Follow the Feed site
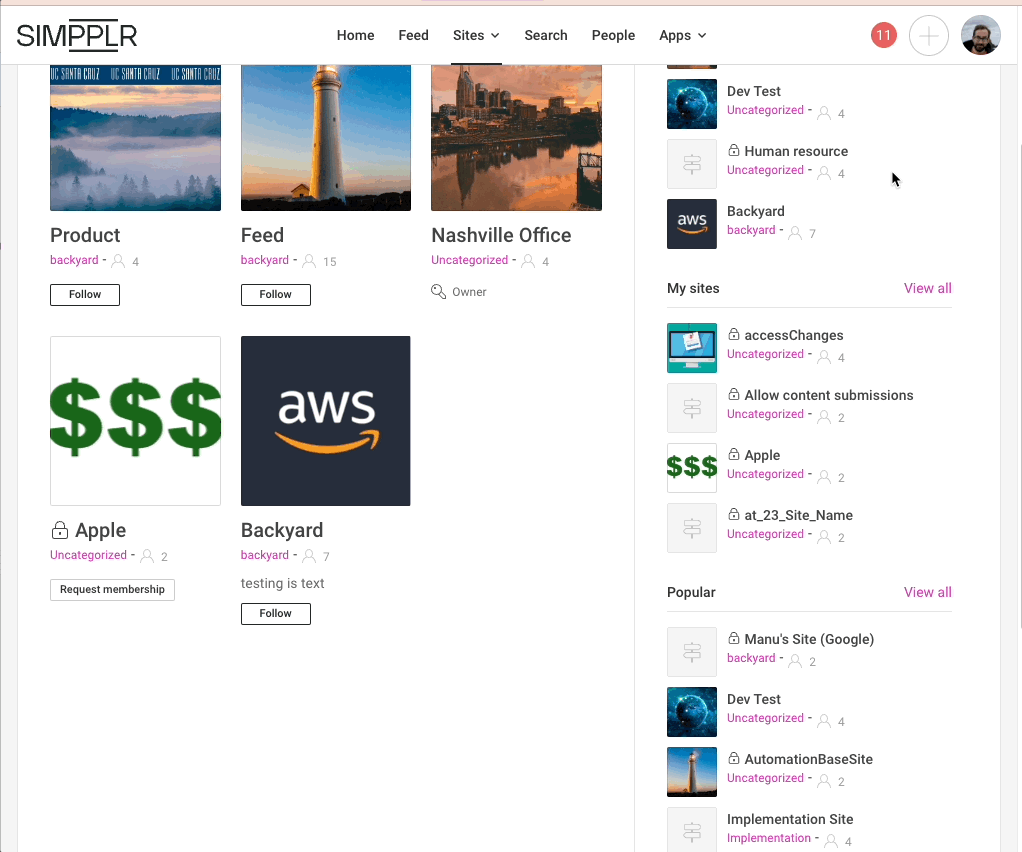 point(275,294)
